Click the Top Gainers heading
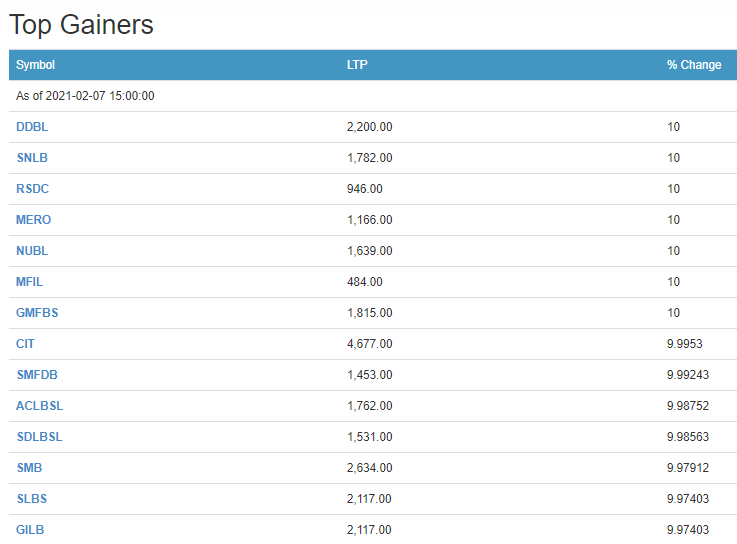The image size is (737, 544). point(81,24)
